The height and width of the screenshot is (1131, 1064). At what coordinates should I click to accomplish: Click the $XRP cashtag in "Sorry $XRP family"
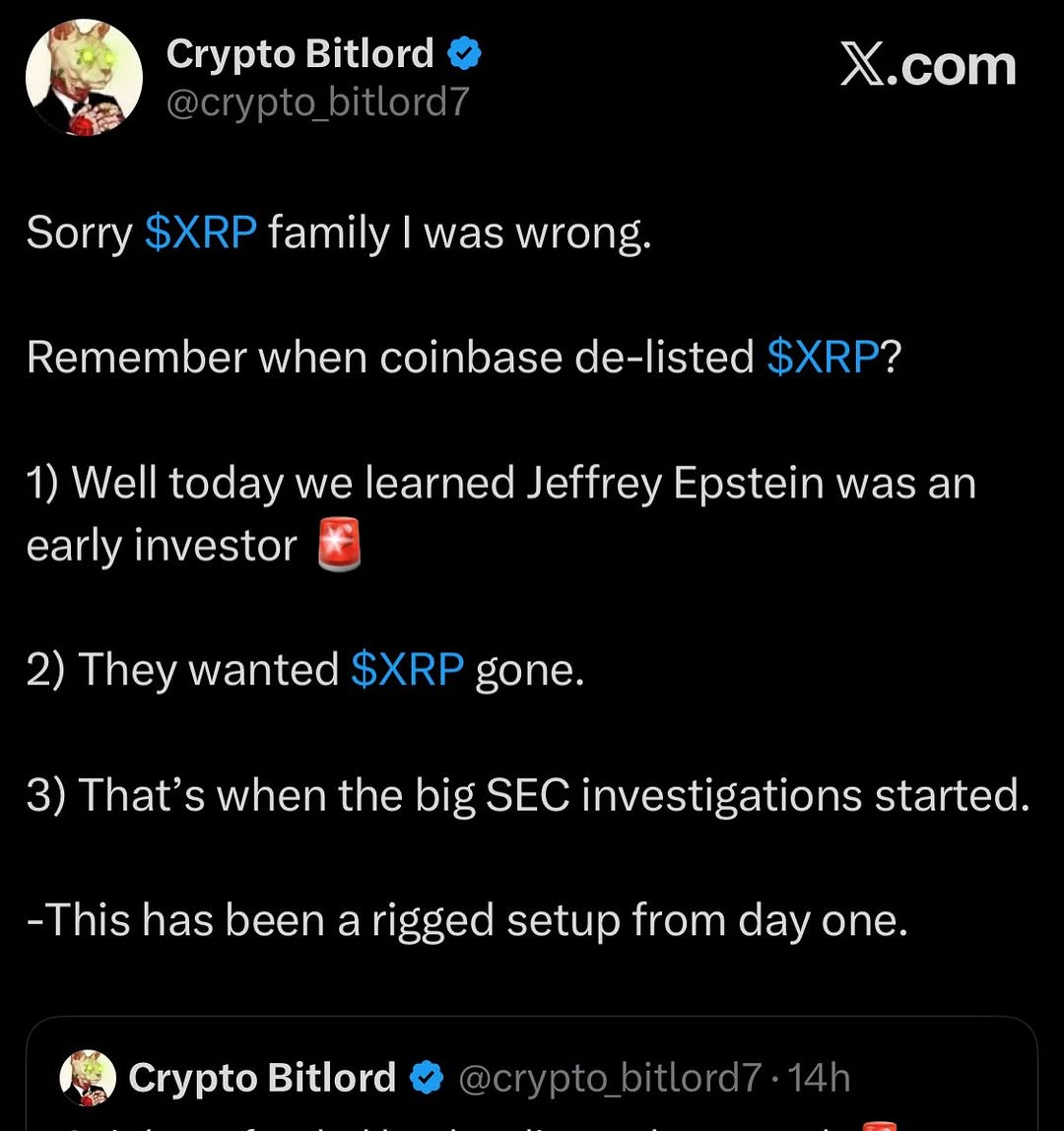click(201, 233)
